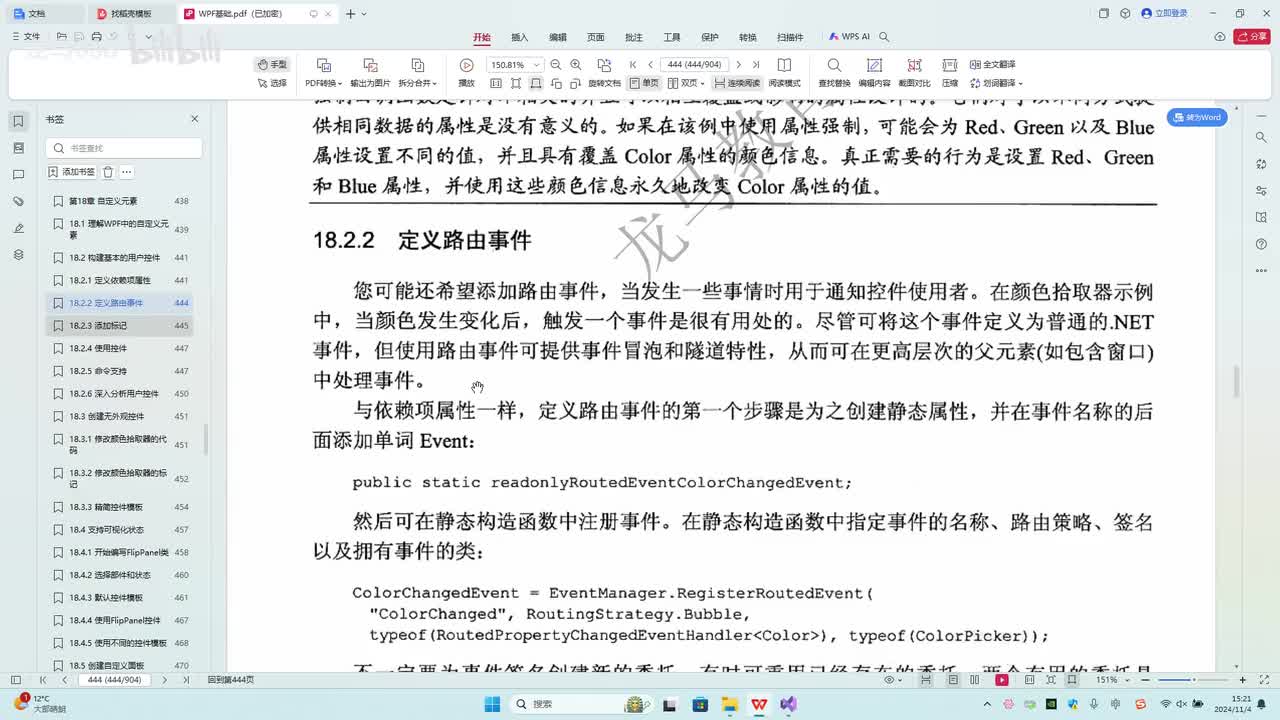Click the red 分享 share button
The height and width of the screenshot is (720, 1280).
(x=1251, y=37)
